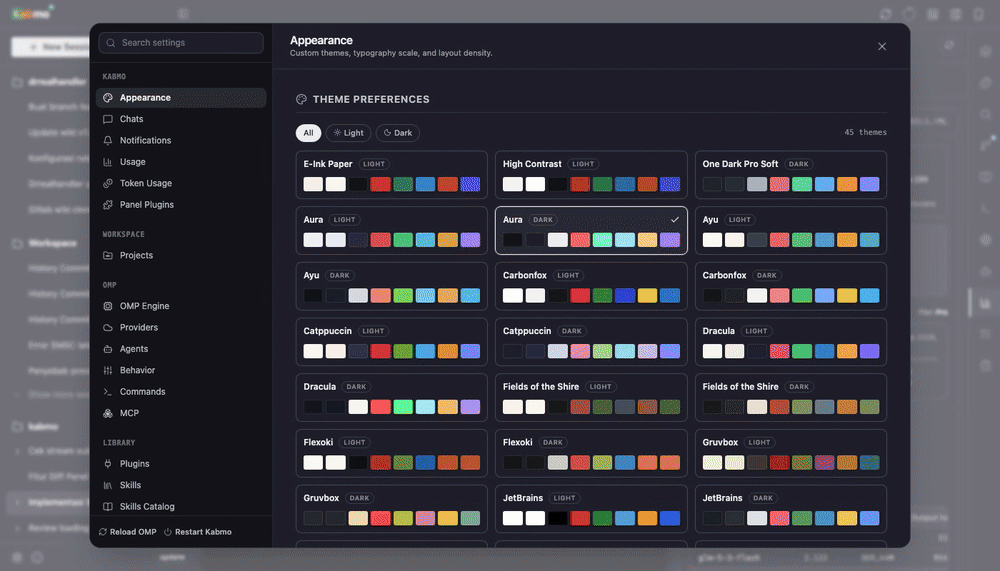
Task: Click the red swatch in E-Ink Paper
Action: pyautogui.click(x=381, y=184)
